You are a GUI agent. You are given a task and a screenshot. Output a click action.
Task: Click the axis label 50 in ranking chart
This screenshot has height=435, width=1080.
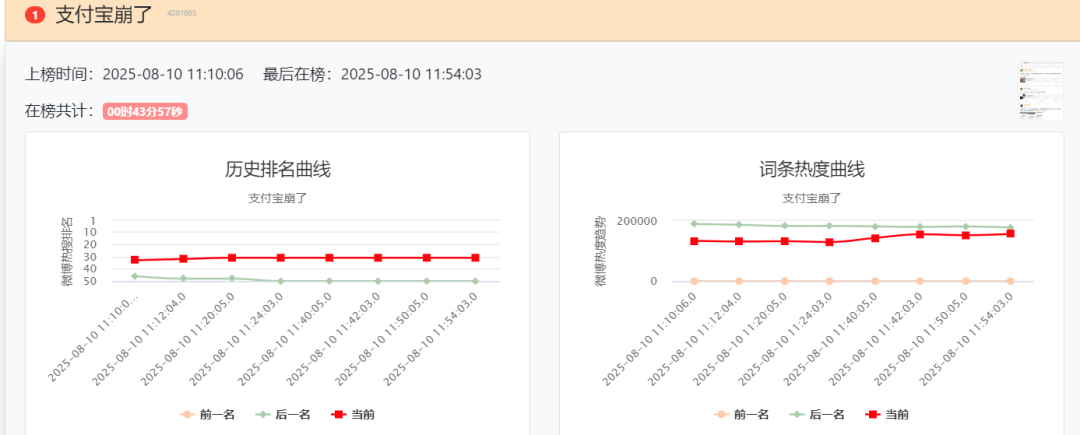92,282
